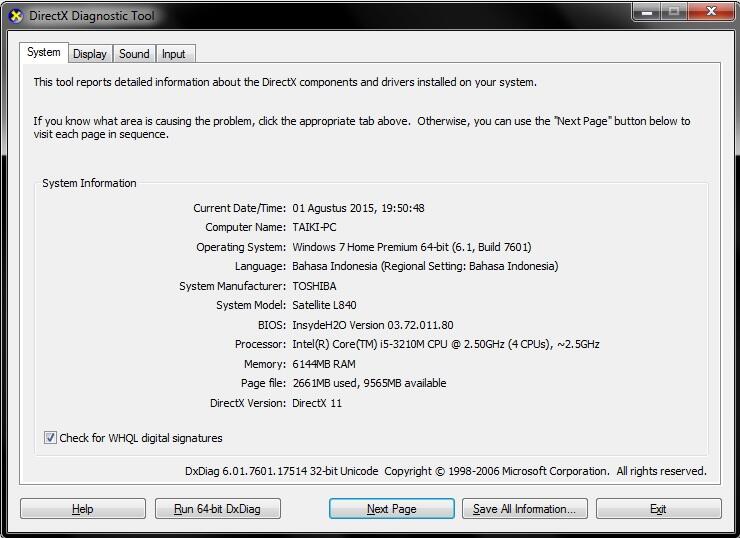Click the System Information group label

[x=89, y=183]
